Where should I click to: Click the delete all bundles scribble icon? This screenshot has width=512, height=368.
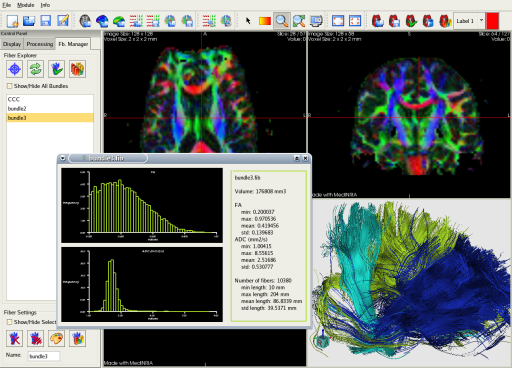[x=35, y=339]
